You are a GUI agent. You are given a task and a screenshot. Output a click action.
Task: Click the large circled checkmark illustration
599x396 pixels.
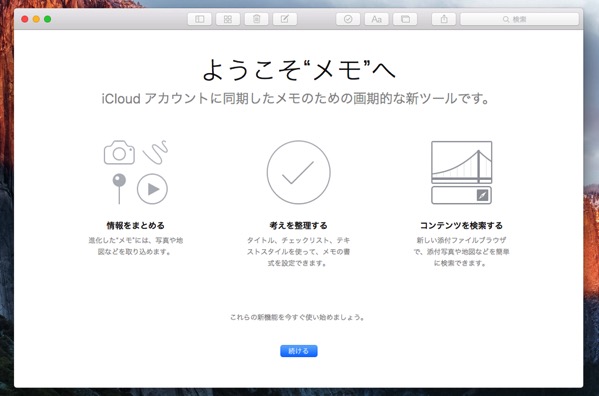pyautogui.click(x=299, y=172)
